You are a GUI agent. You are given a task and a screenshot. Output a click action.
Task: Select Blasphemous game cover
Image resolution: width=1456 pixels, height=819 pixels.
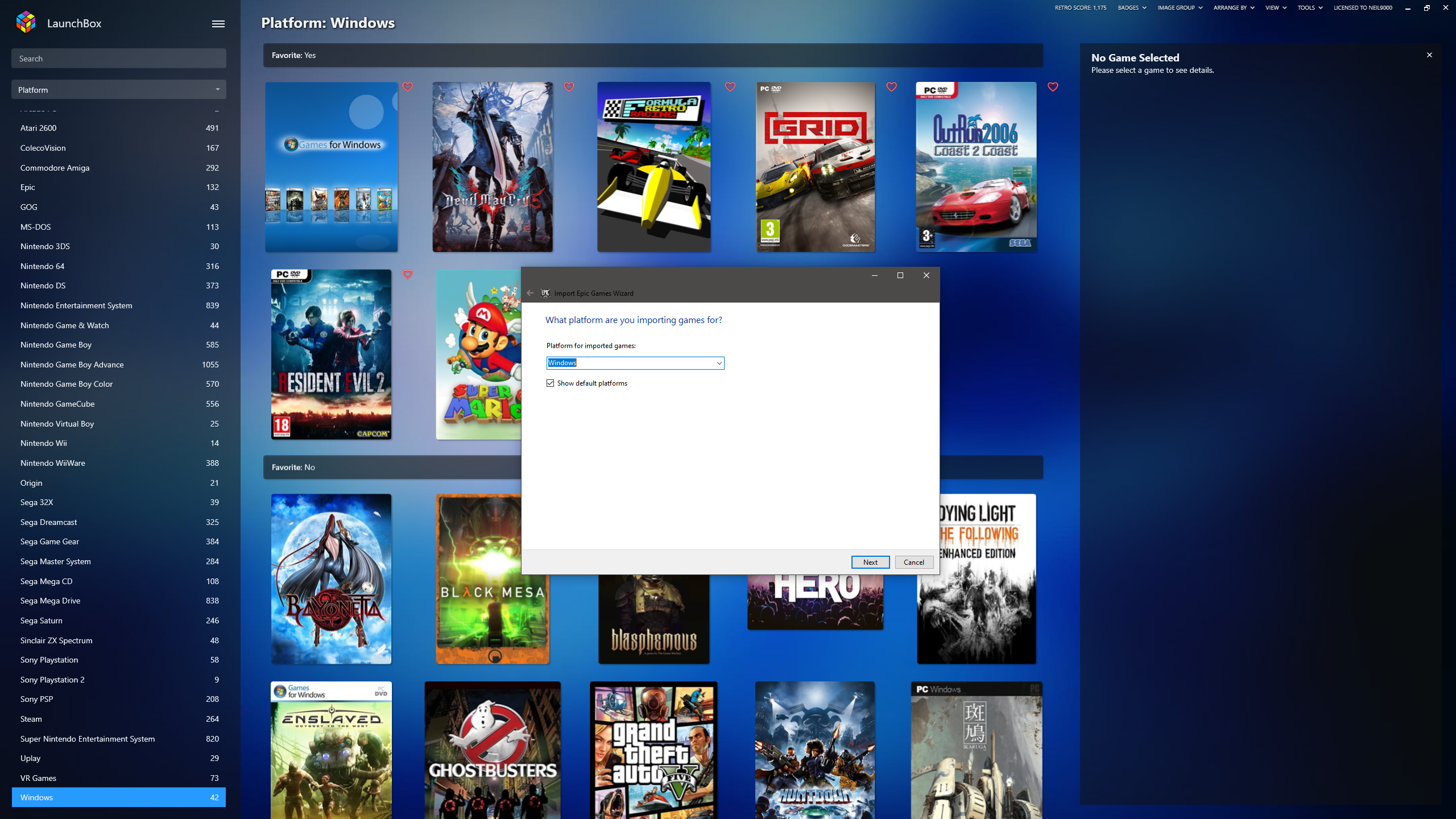(x=654, y=619)
